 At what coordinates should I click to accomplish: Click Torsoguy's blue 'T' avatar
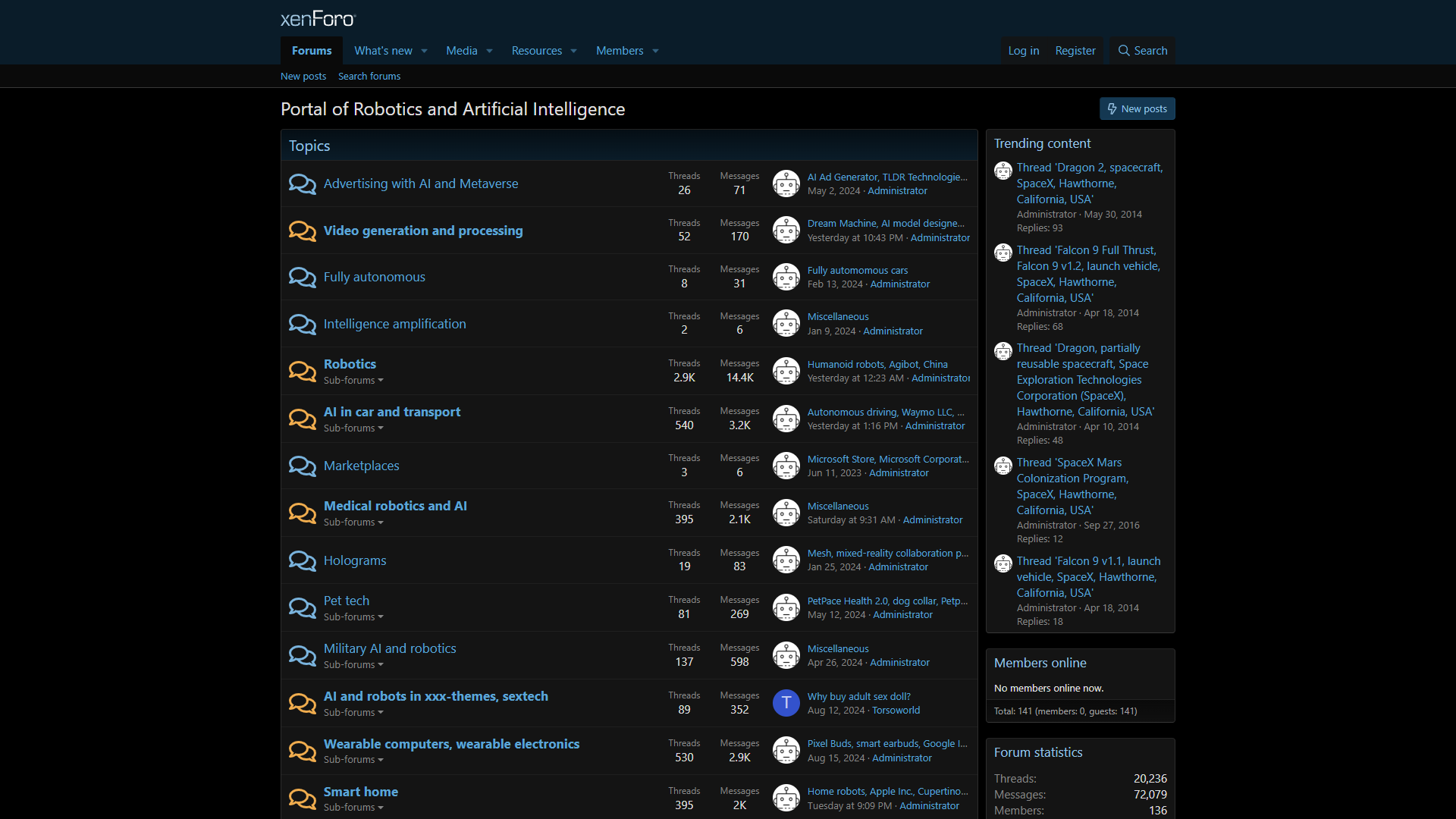[x=786, y=703]
